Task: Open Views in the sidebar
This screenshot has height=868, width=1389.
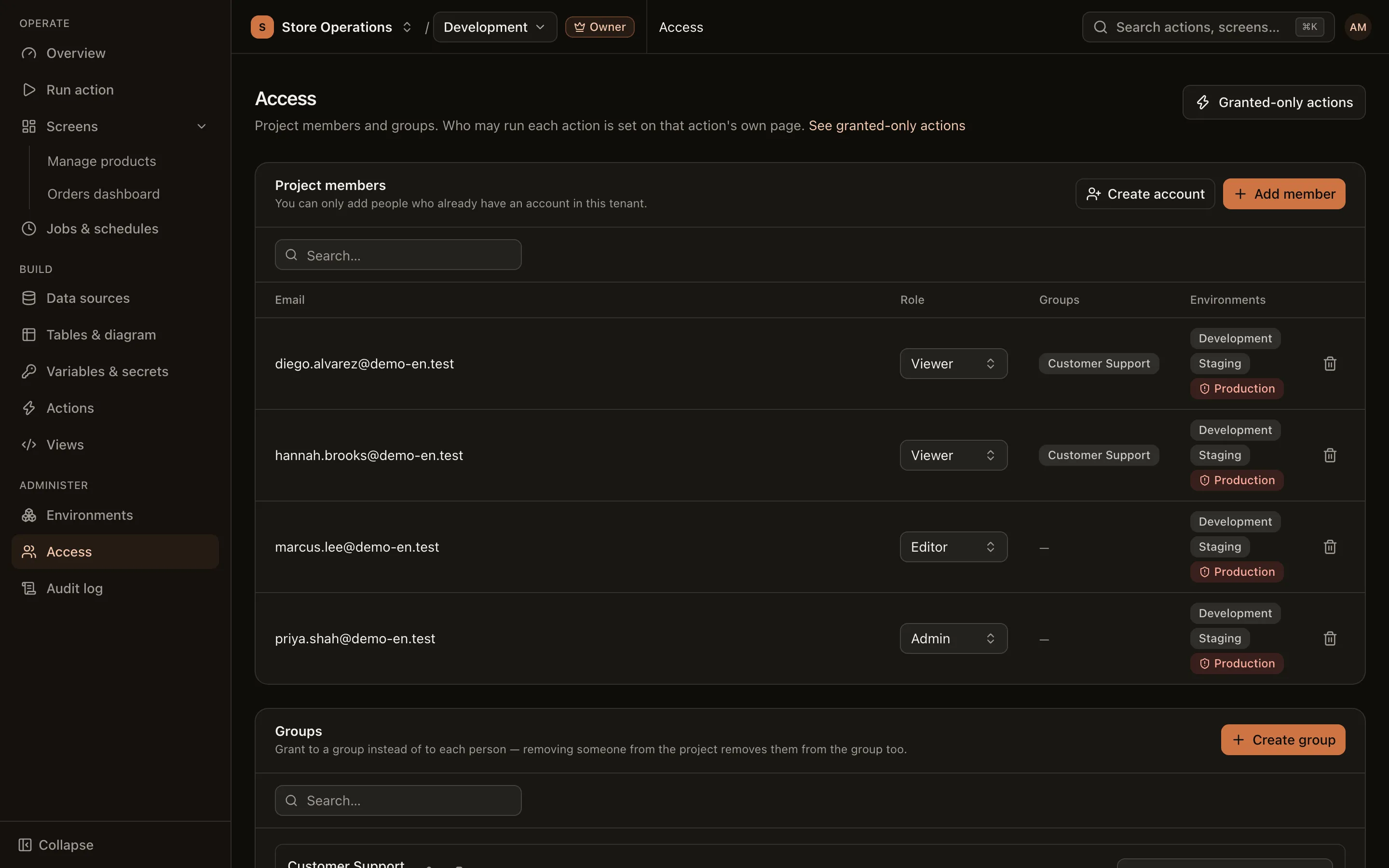Action: click(115, 445)
